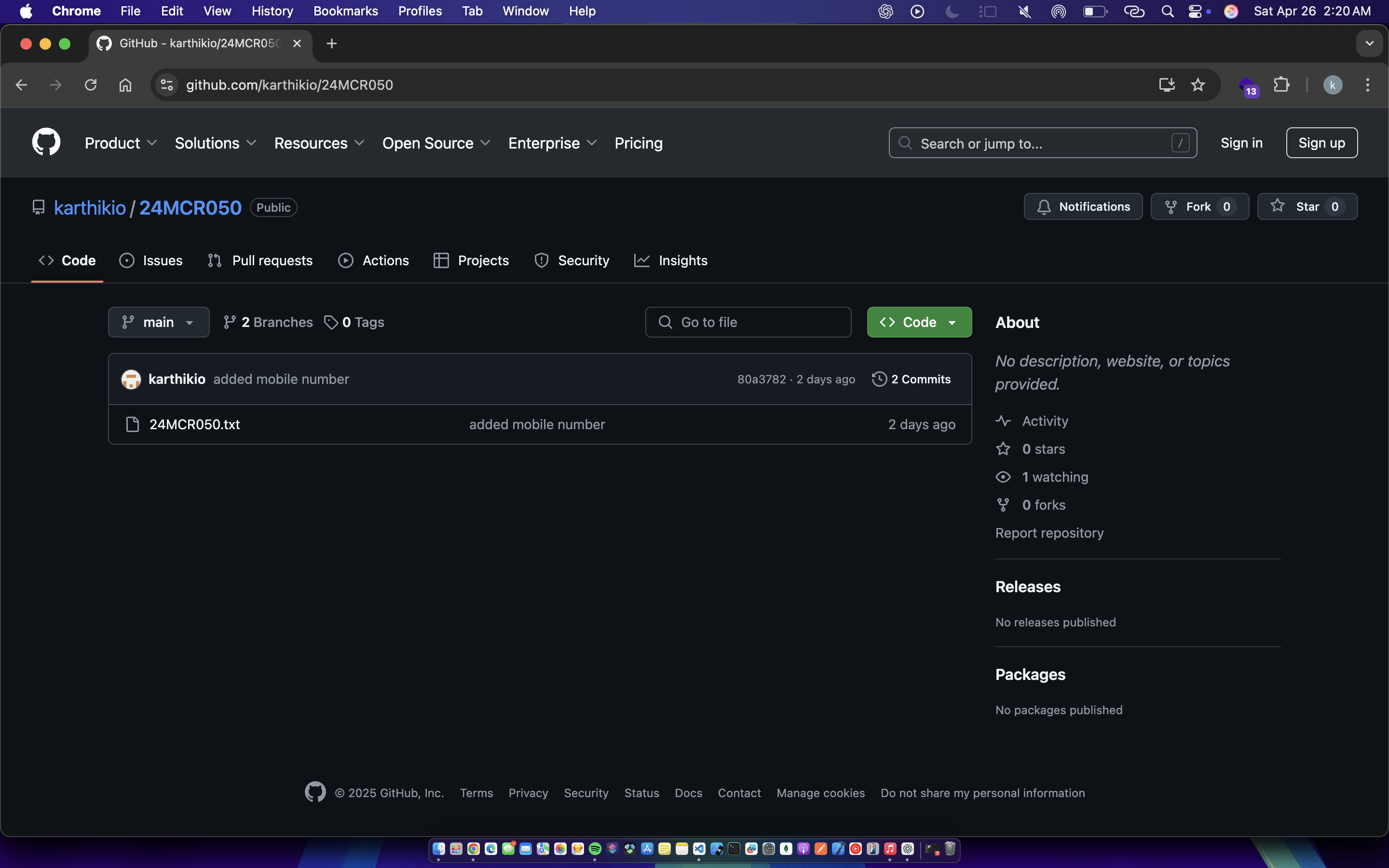Open the 2 Commits history link
Image resolution: width=1389 pixels, height=868 pixels.
click(911, 379)
